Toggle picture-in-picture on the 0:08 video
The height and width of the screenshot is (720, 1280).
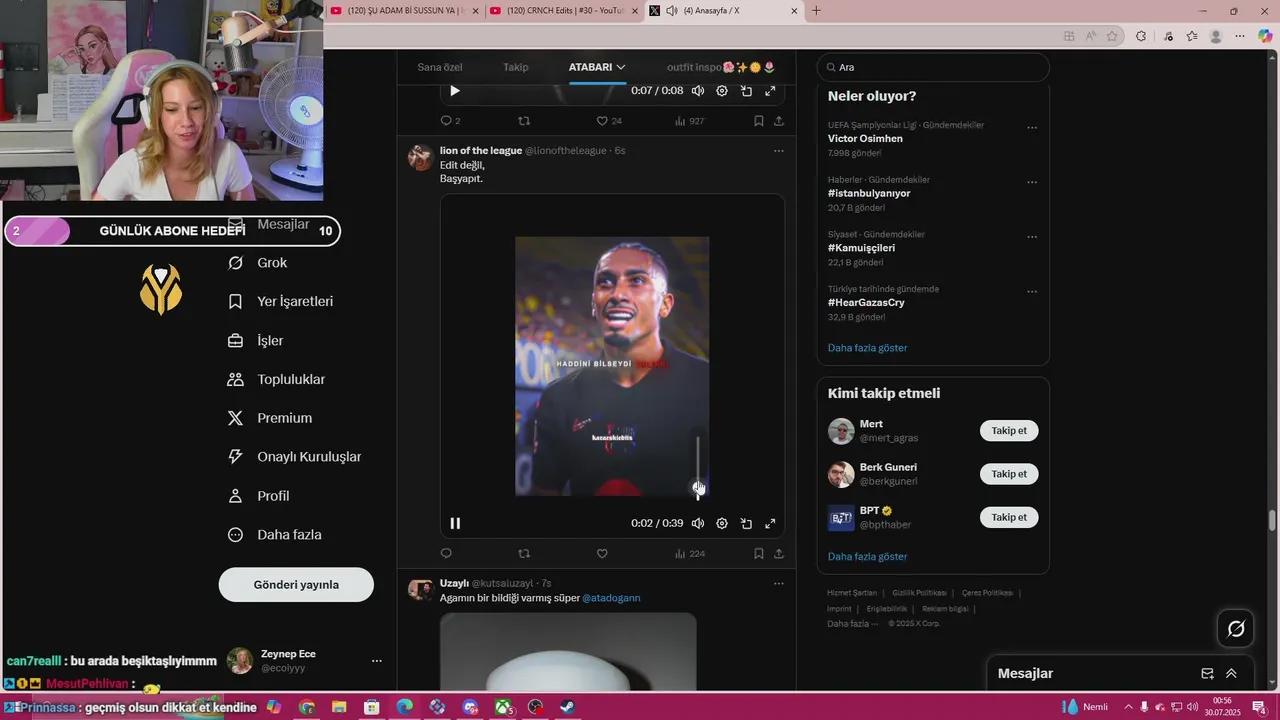point(746,91)
